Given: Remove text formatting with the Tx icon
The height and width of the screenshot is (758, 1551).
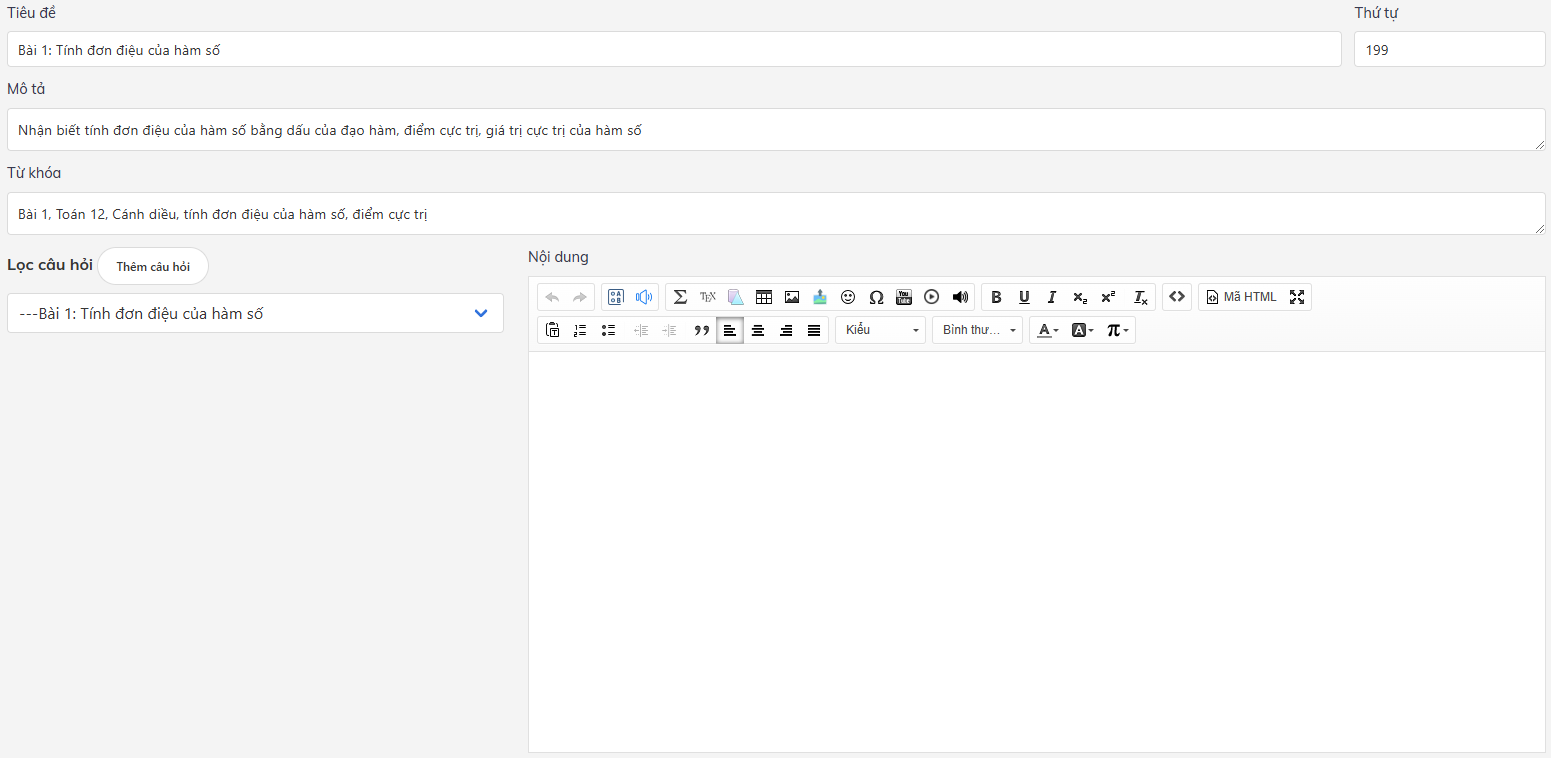Looking at the screenshot, I should click(x=1140, y=297).
